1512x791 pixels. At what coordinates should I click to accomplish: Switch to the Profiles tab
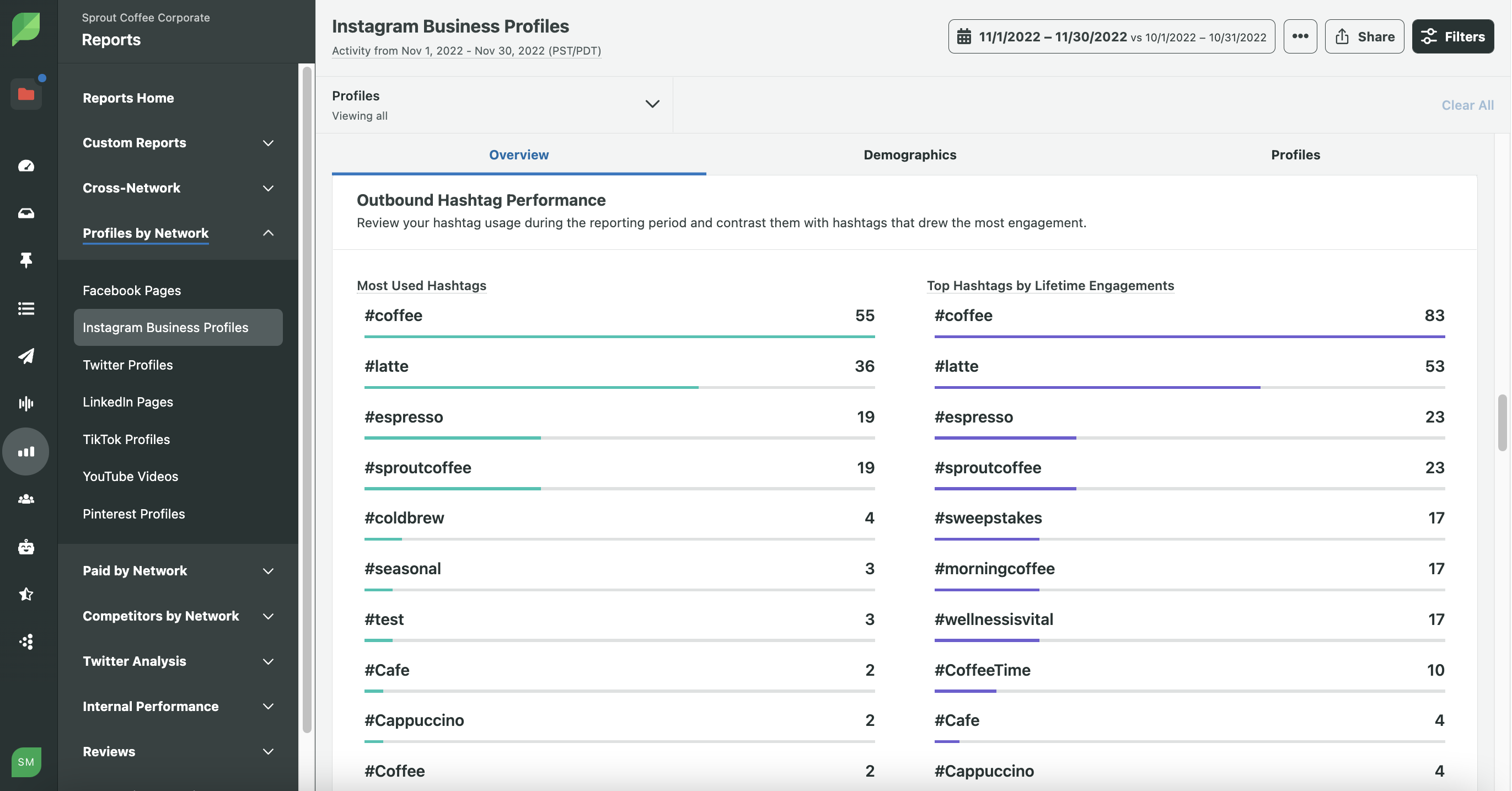click(1295, 154)
